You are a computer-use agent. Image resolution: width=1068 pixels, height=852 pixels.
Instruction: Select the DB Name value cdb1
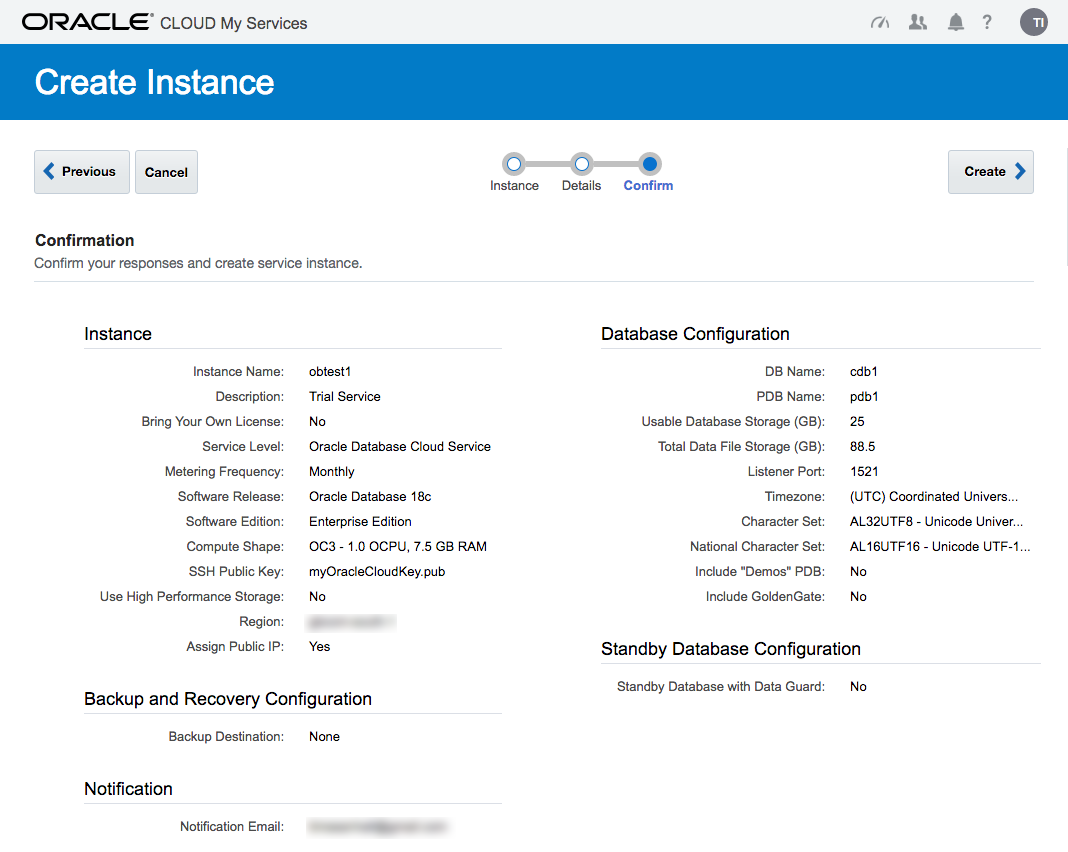(x=864, y=372)
